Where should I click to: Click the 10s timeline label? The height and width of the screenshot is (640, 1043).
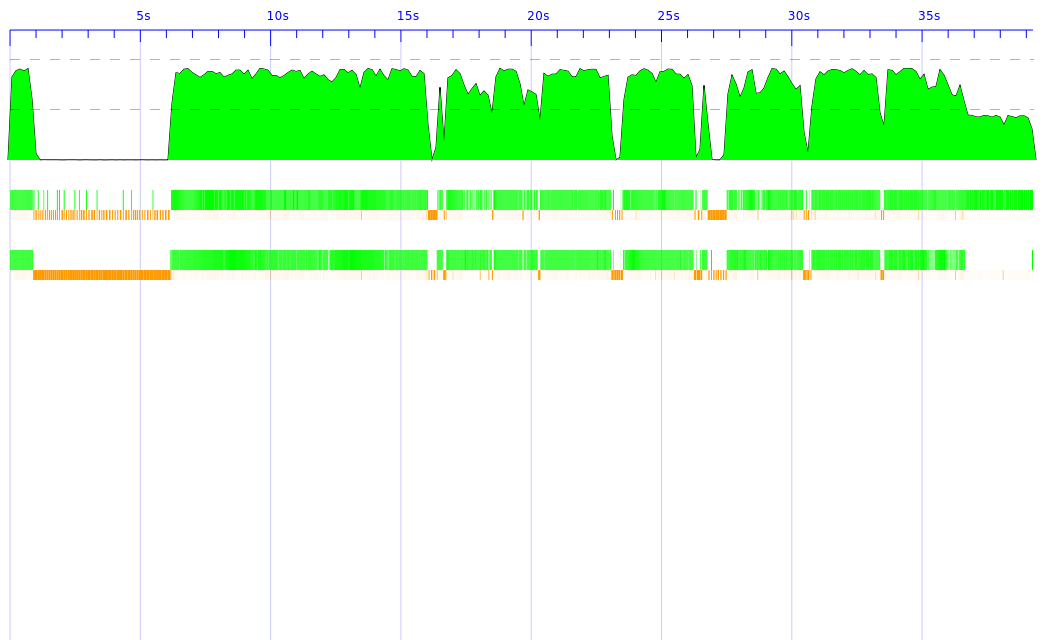[277, 16]
